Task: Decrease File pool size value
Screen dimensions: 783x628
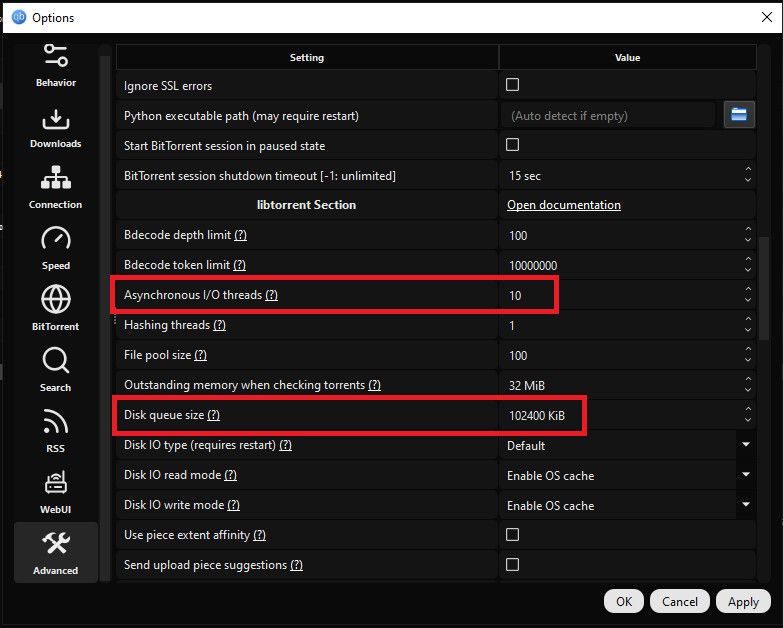Action: (x=748, y=360)
